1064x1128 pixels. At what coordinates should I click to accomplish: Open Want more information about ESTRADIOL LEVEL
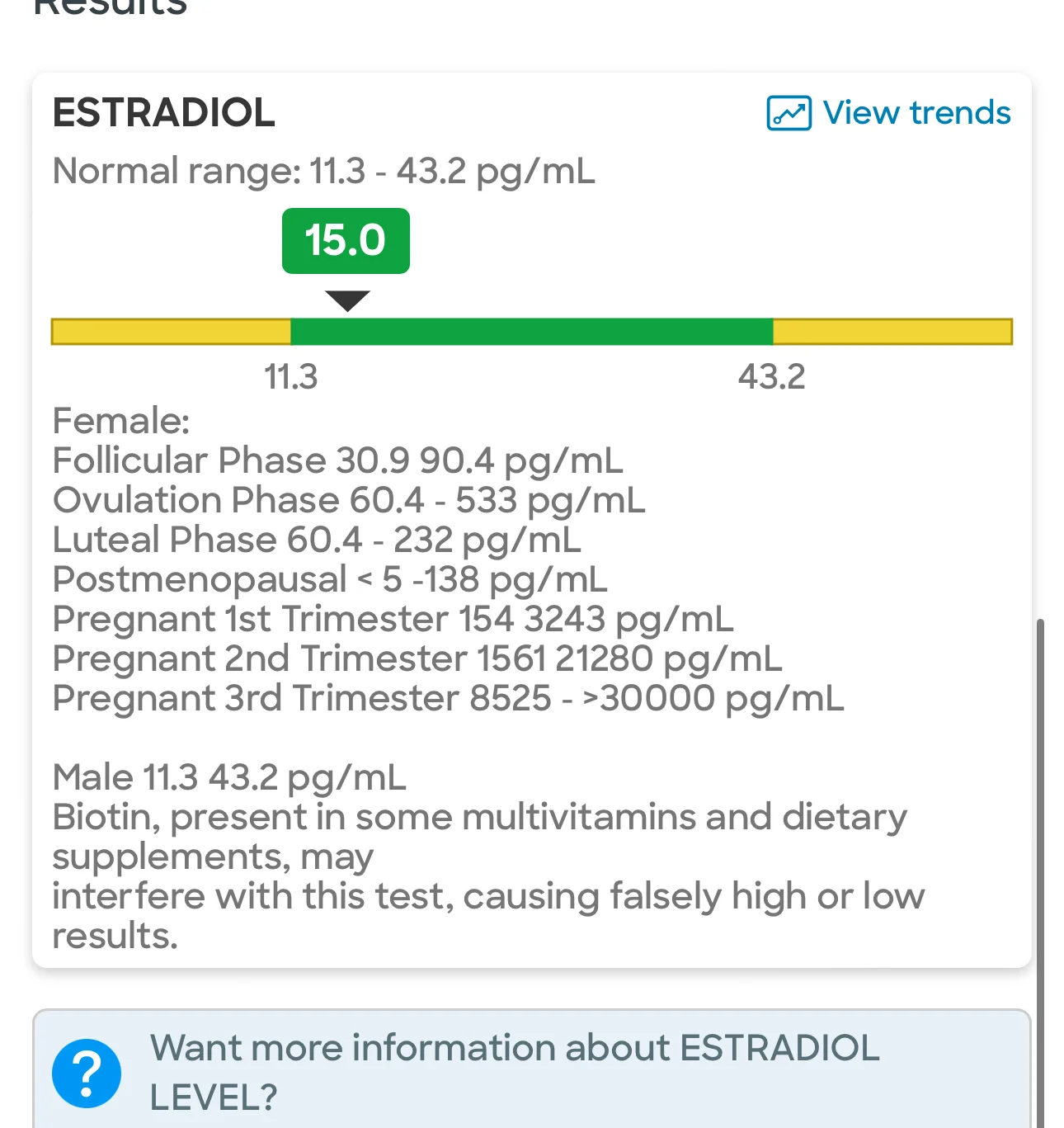coord(515,1072)
